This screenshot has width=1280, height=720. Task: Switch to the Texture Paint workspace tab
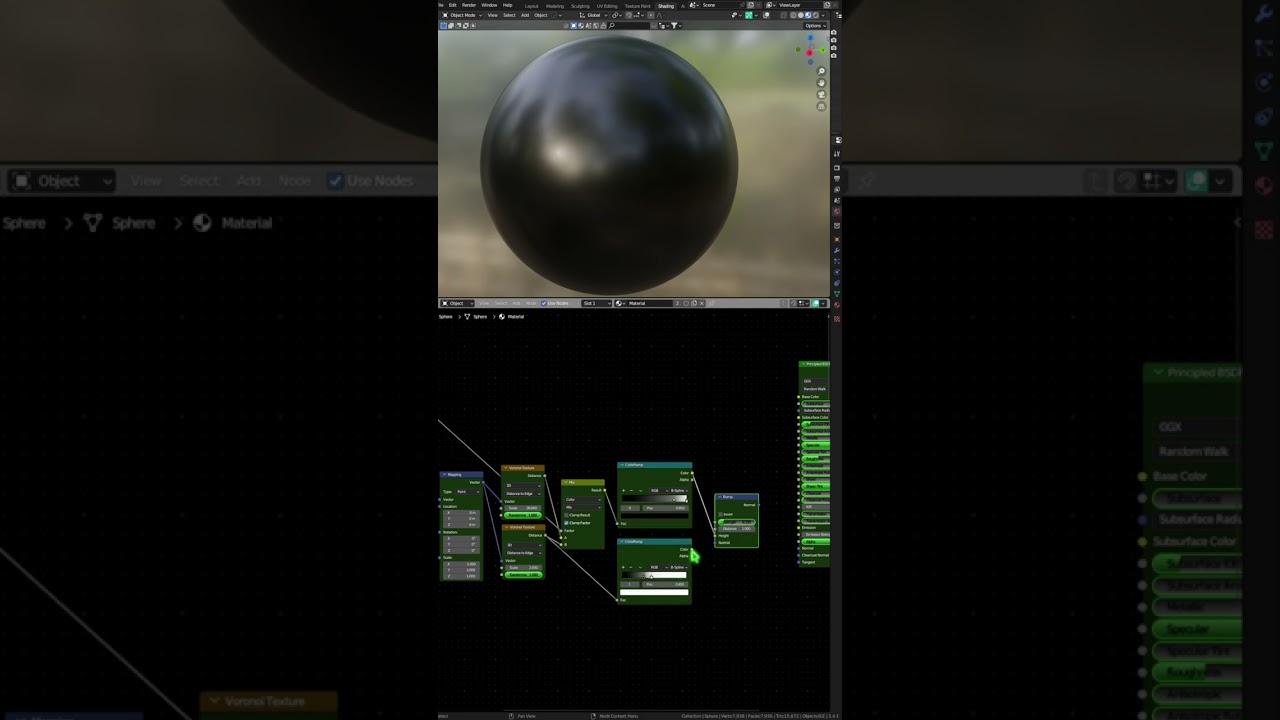tap(637, 6)
